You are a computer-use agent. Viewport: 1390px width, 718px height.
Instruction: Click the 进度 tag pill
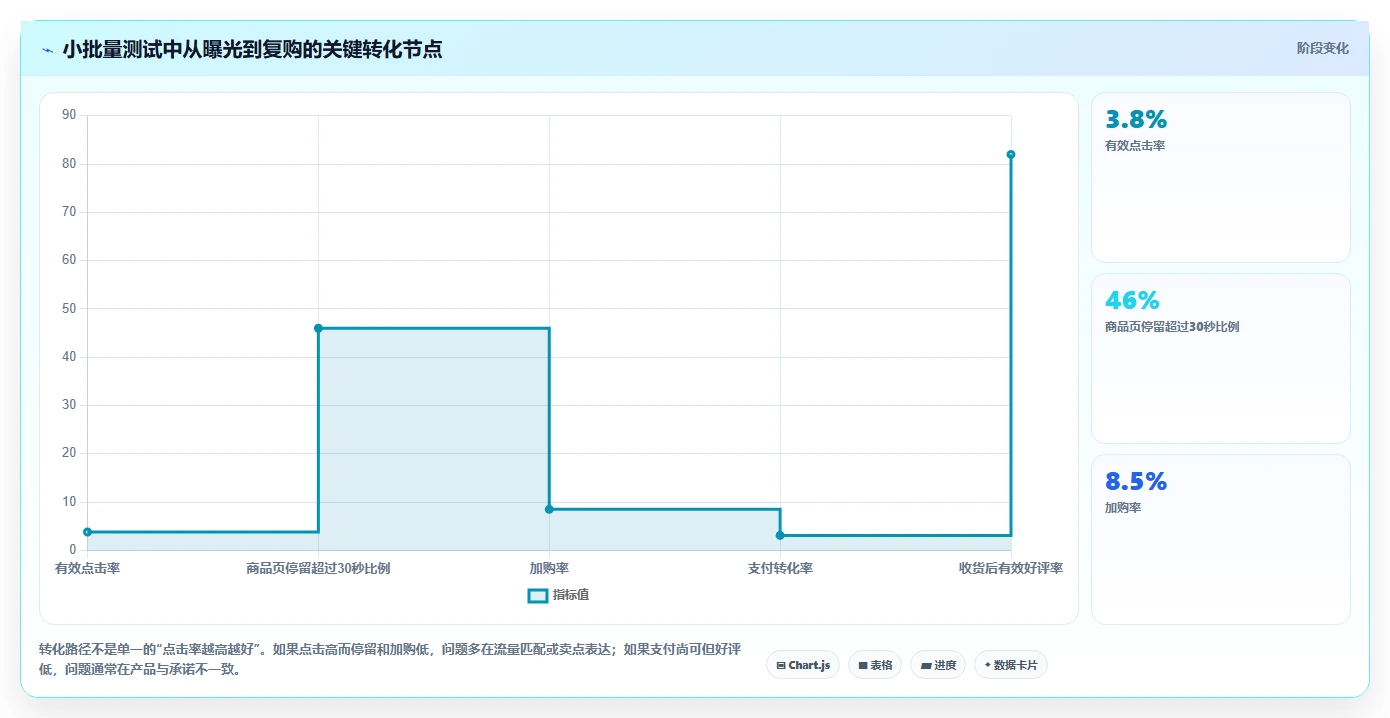(938, 665)
